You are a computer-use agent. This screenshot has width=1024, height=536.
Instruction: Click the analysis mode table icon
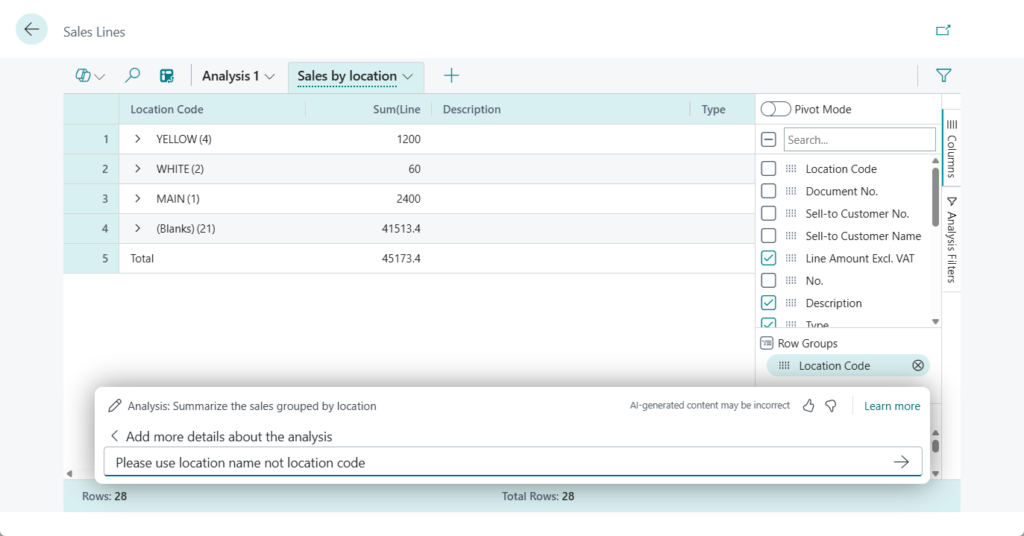[x=167, y=76]
